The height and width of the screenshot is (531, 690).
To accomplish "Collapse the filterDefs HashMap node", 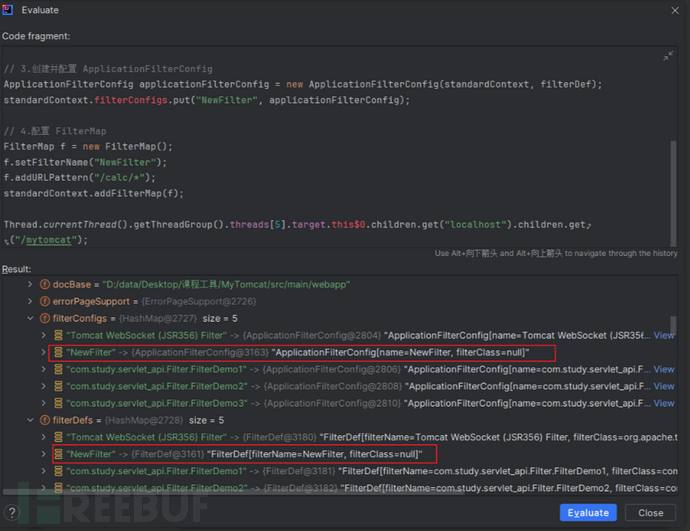I will tap(29, 420).
